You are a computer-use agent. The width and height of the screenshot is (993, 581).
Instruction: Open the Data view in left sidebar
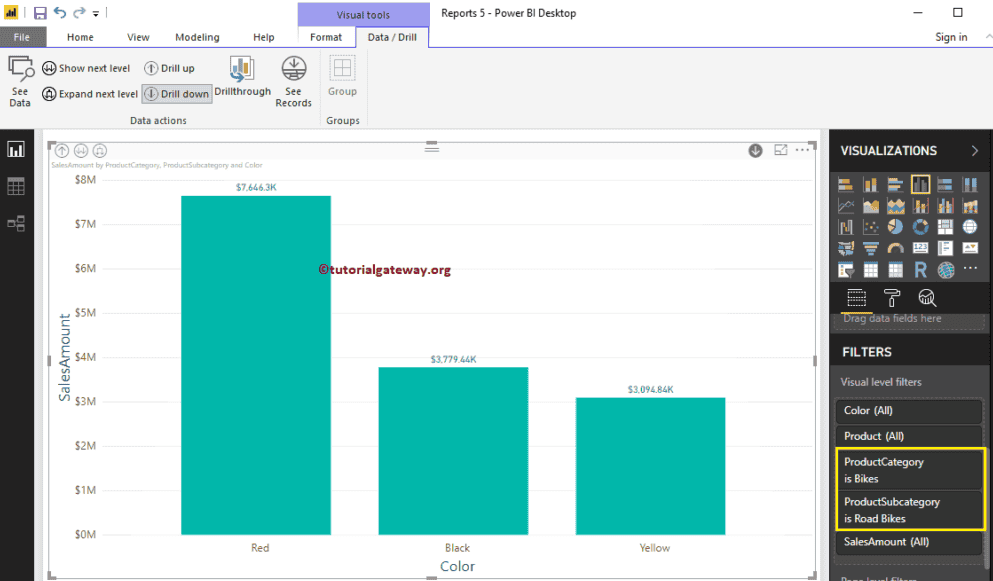coord(16,186)
